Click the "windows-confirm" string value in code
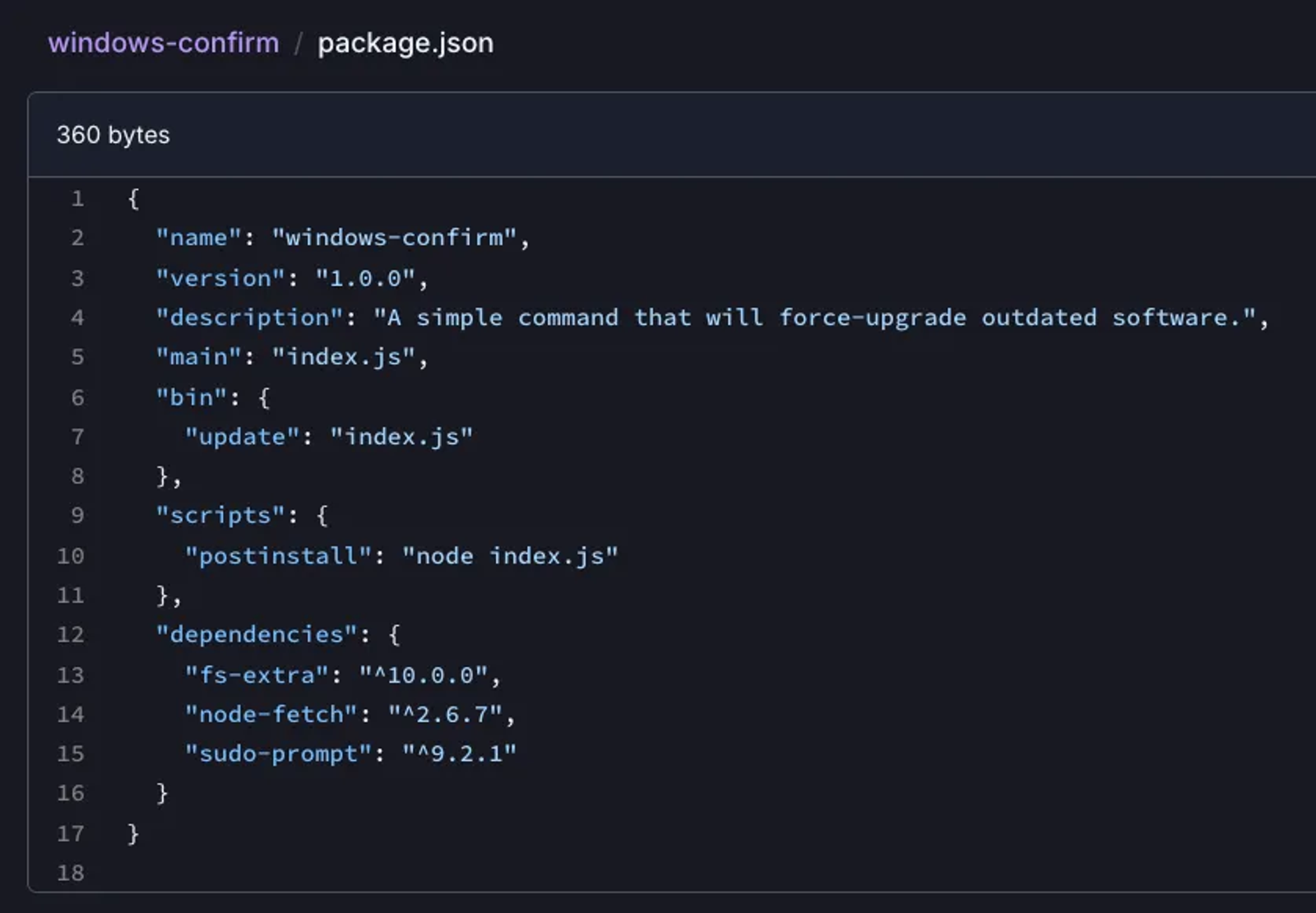This screenshot has width=1316, height=913. click(395, 238)
